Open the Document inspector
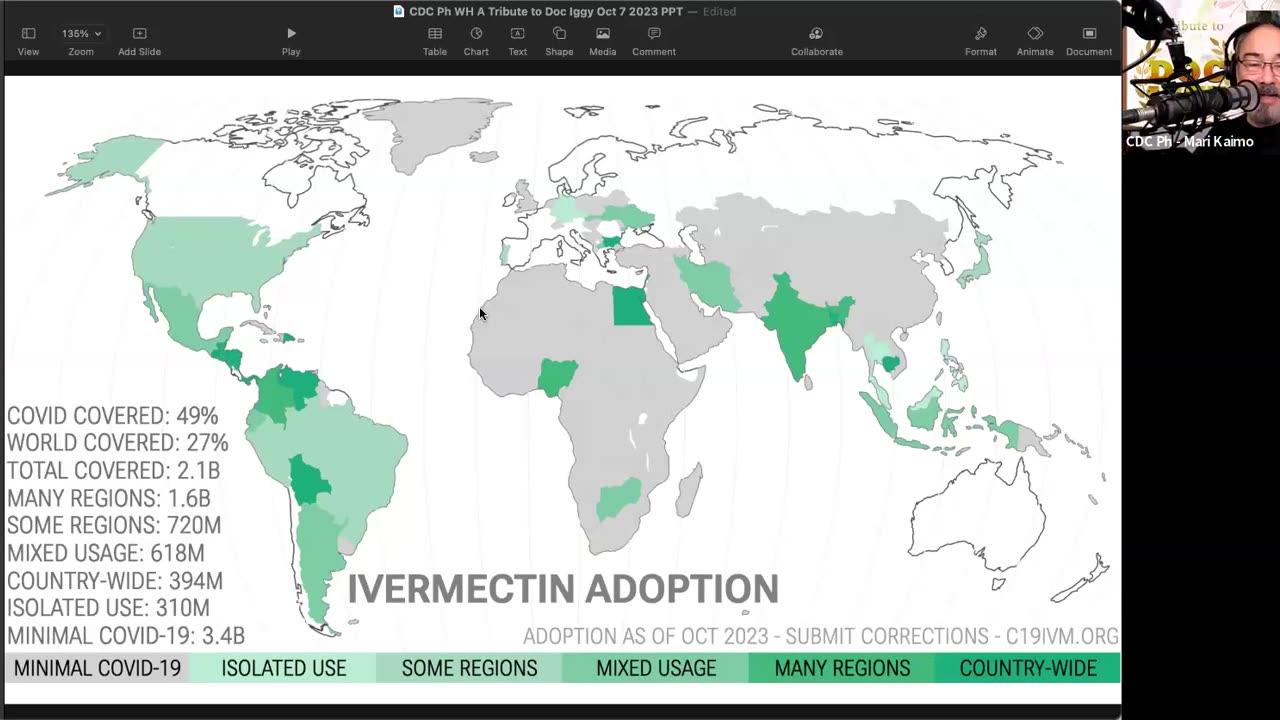 tap(1089, 40)
